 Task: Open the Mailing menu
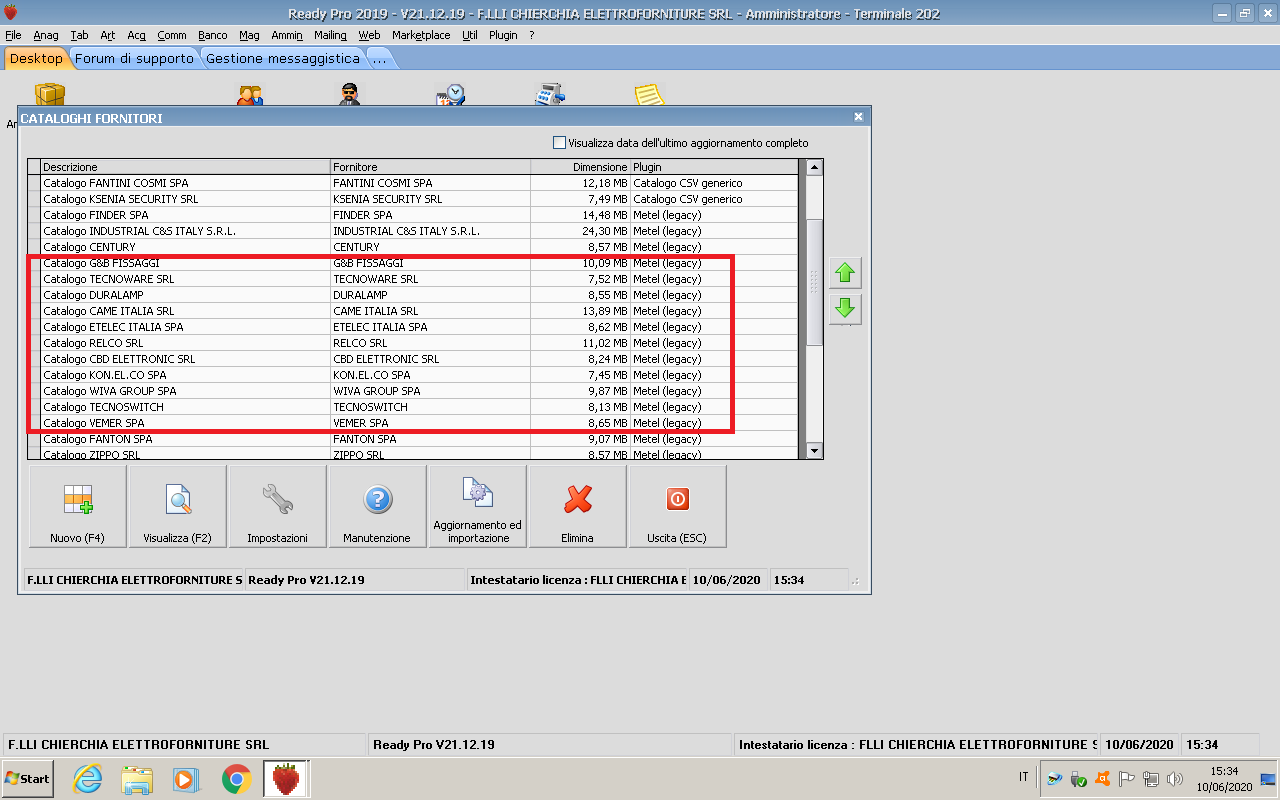click(x=330, y=35)
